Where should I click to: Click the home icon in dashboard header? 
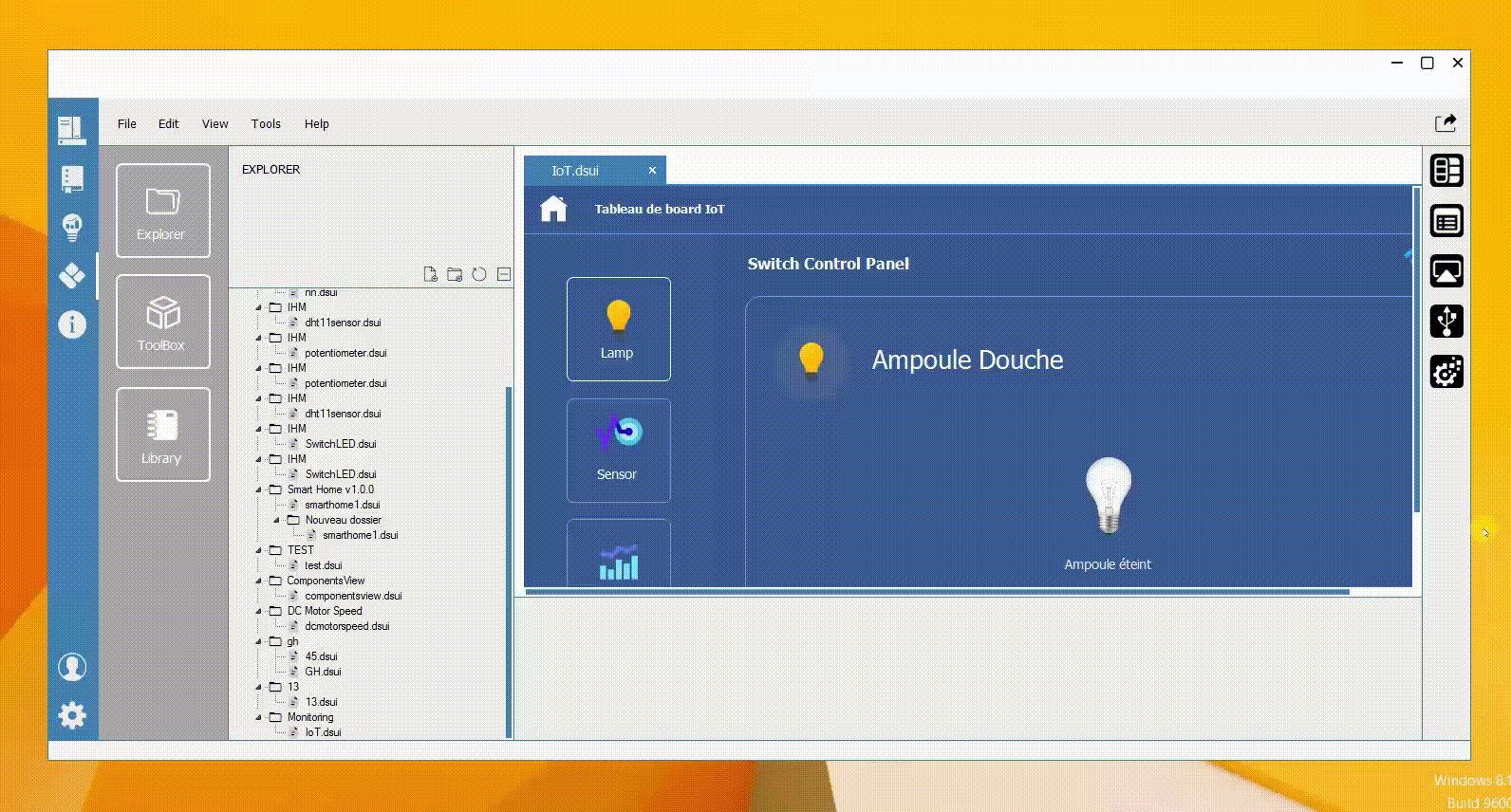click(553, 209)
